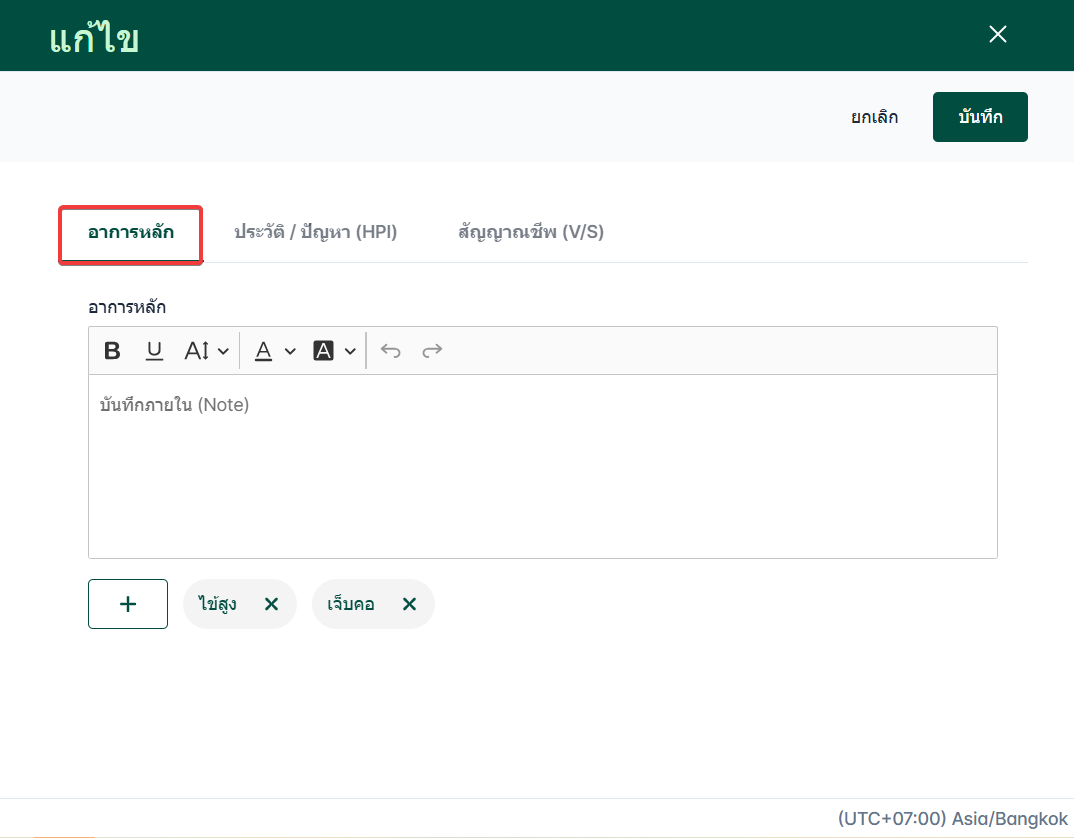Click the อาการหลัก field label above editor
Image resolution: width=1074 pixels, height=838 pixels.
pyautogui.click(x=127, y=307)
